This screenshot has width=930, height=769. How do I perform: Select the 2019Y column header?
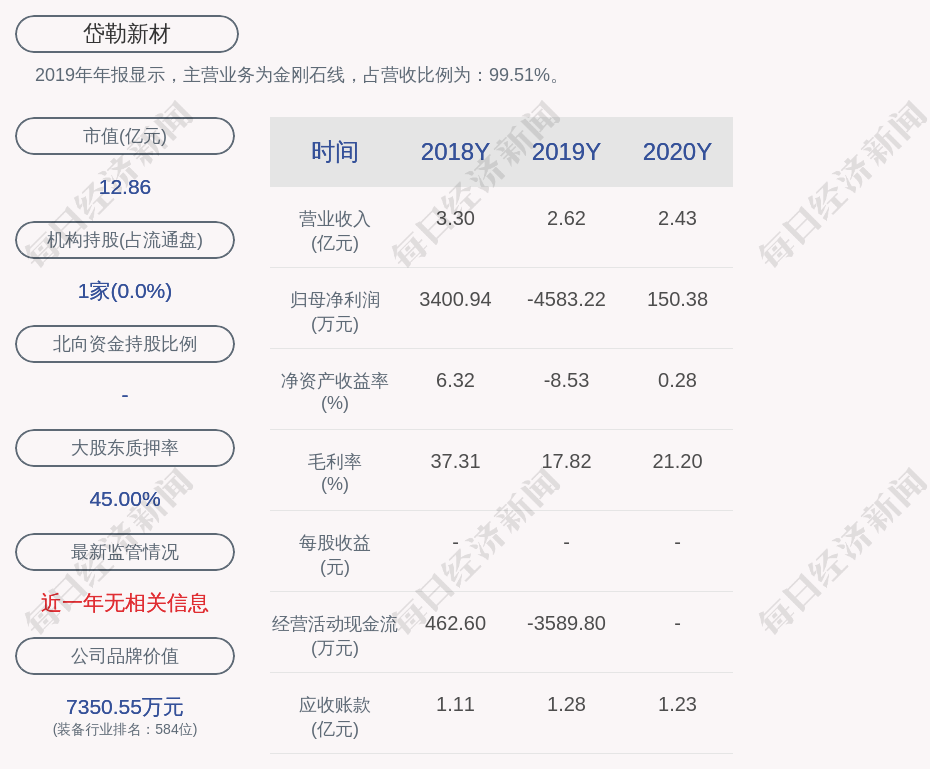[566, 152]
